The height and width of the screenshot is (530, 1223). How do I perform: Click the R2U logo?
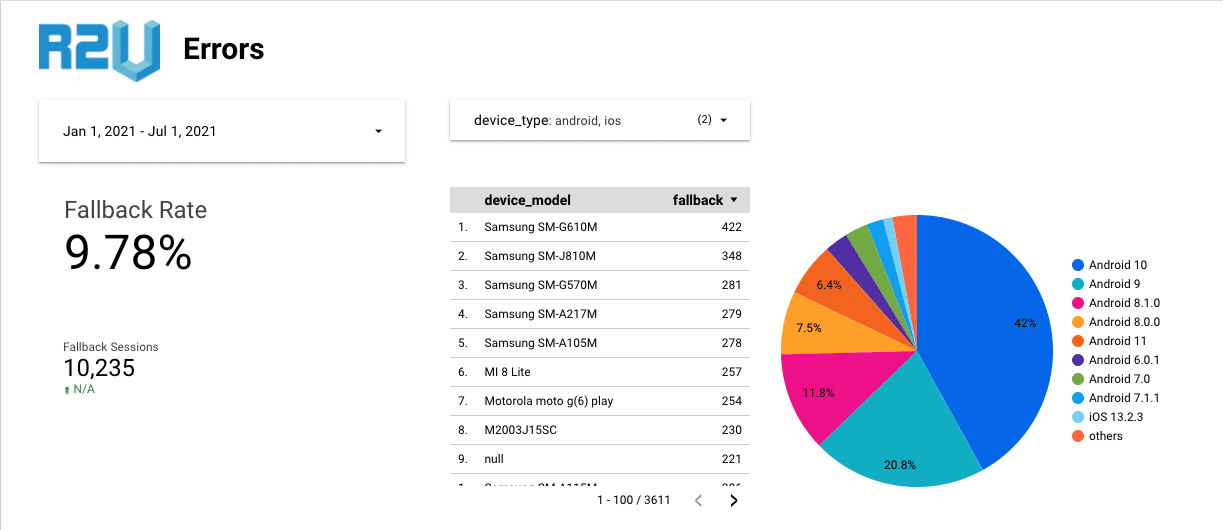pyautogui.click(x=98, y=50)
